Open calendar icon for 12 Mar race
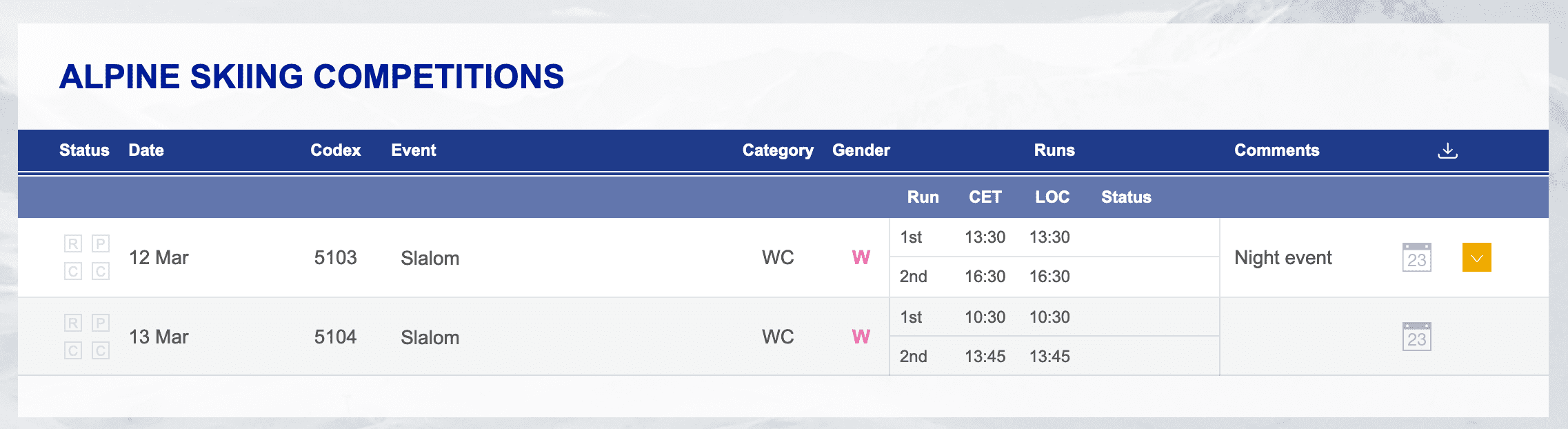 pos(1416,257)
